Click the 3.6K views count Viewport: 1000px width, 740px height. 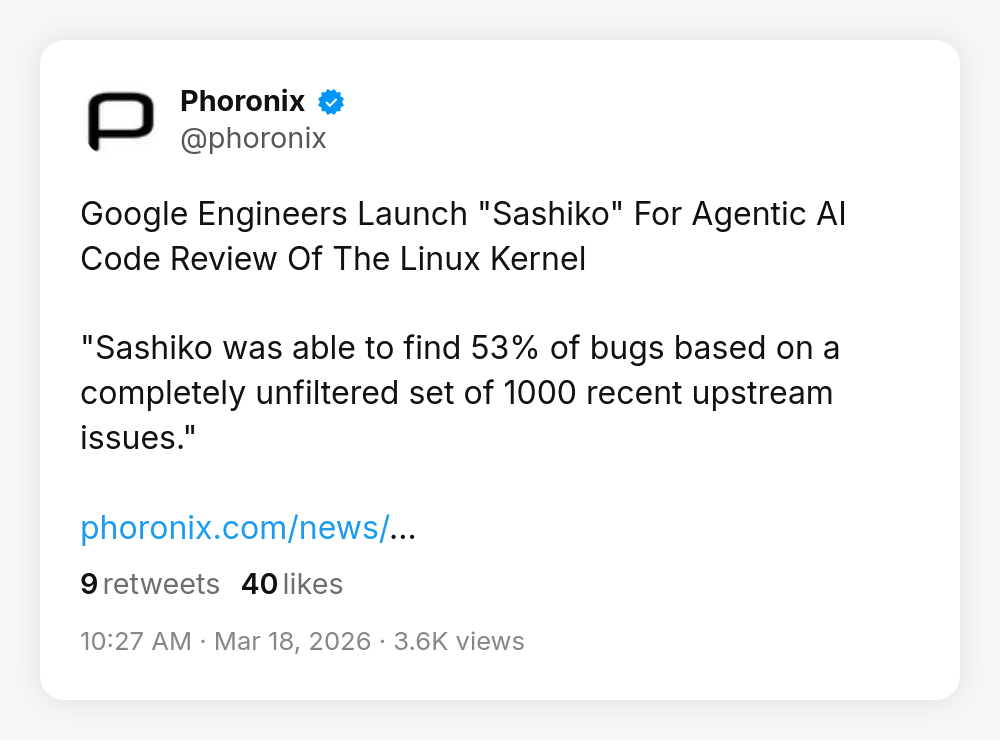(459, 641)
